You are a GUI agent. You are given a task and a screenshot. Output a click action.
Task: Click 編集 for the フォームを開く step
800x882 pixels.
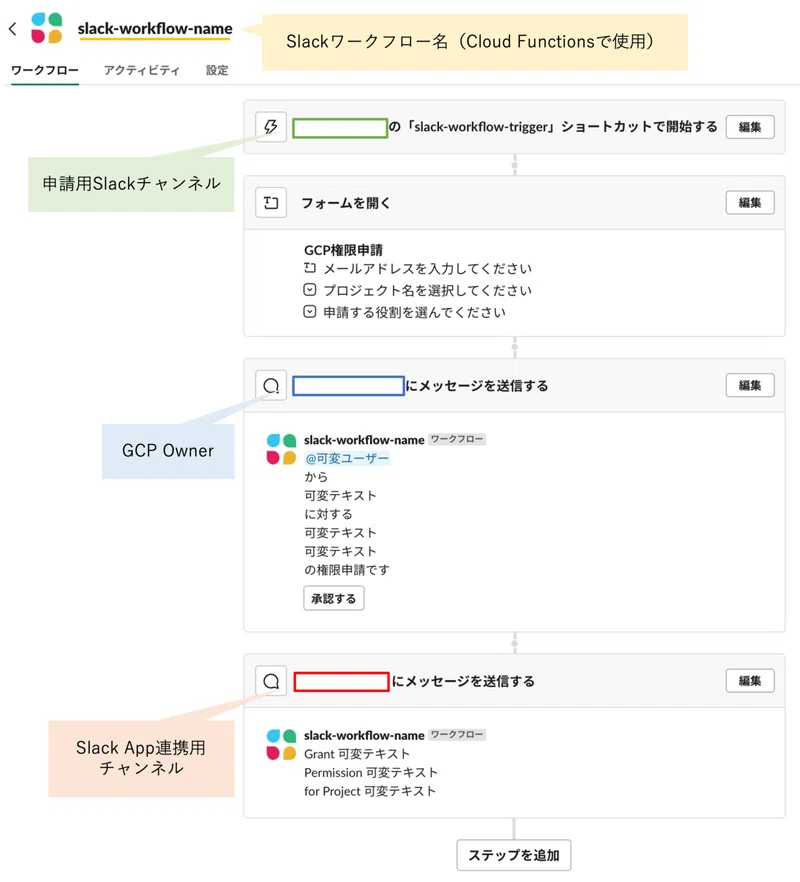pos(749,202)
